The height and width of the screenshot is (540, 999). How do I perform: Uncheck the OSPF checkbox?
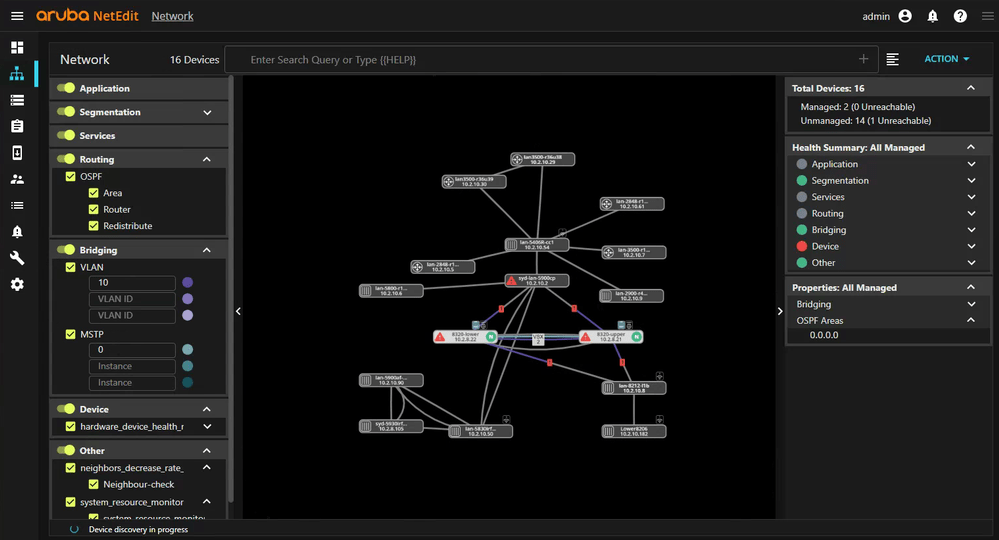(70, 176)
